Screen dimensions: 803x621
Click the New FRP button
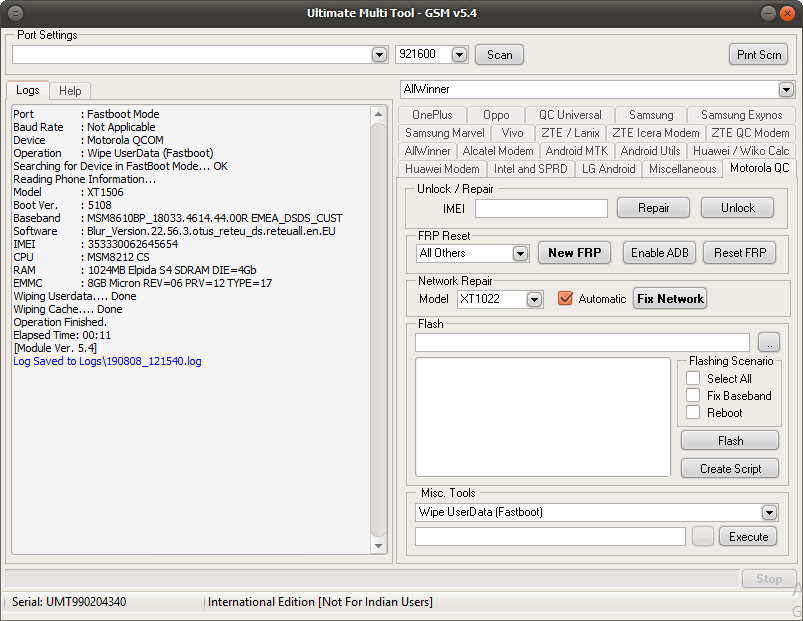pyautogui.click(x=574, y=253)
